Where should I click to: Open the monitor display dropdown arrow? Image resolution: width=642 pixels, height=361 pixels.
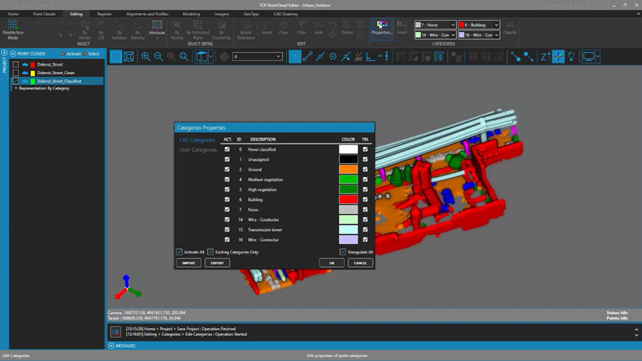(x=598, y=56)
